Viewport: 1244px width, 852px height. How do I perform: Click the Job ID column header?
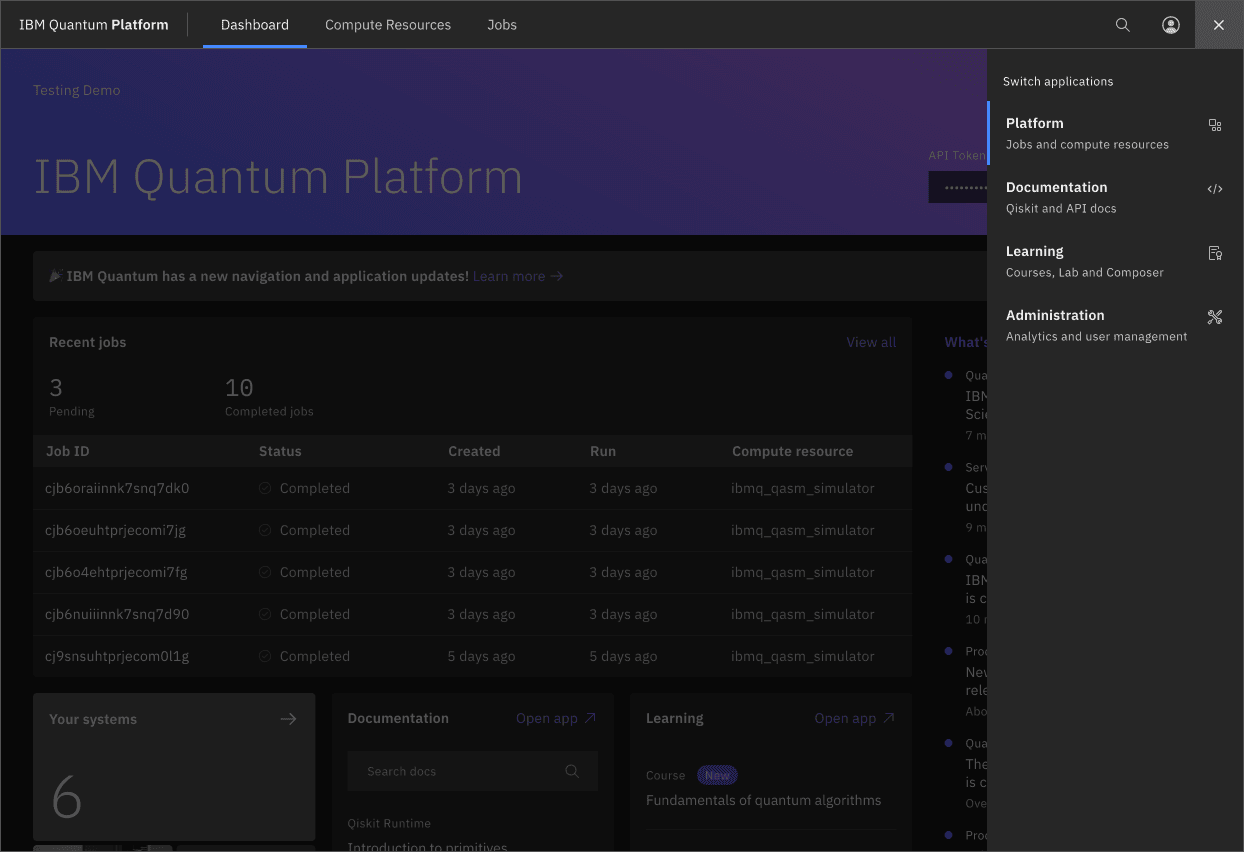(67, 451)
